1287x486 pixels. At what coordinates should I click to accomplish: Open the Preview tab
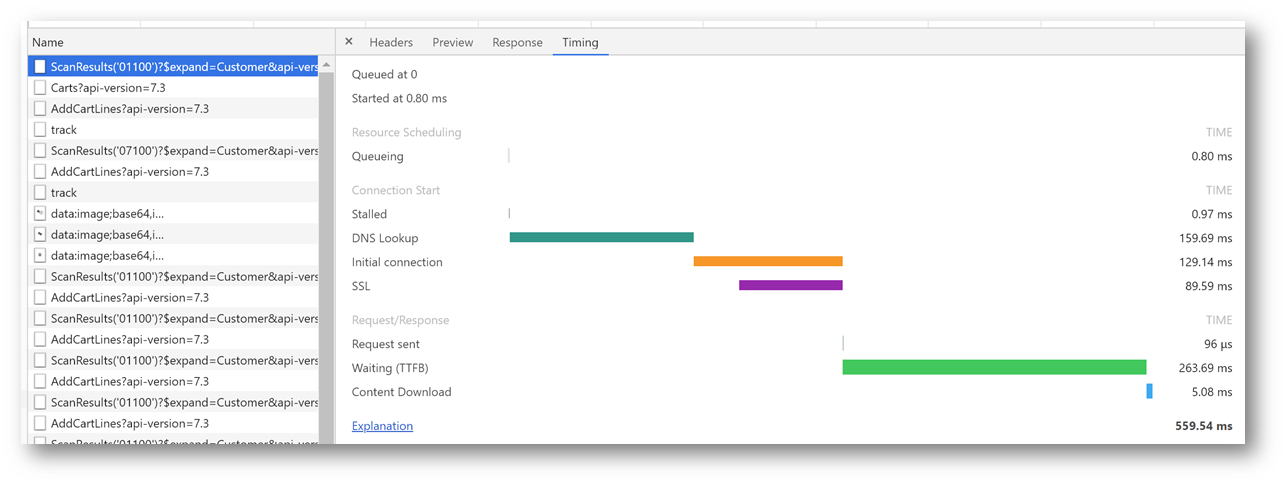click(452, 43)
